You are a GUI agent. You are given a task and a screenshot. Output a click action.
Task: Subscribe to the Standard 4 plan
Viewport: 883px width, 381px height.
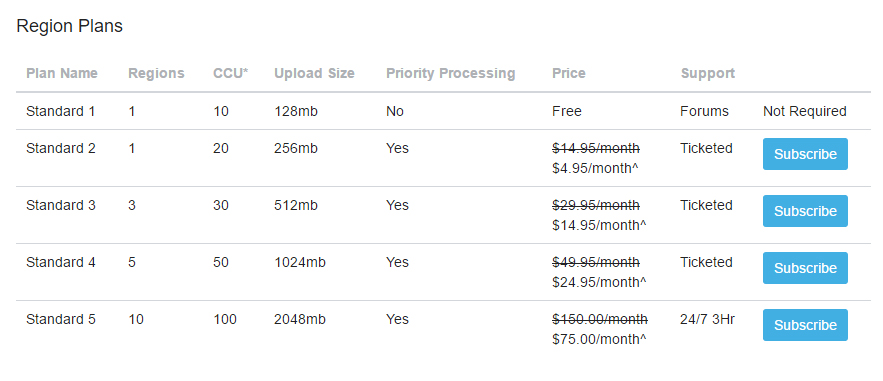805,268
